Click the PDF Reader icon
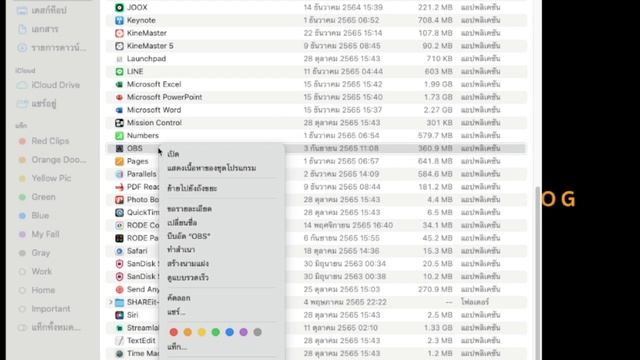640x360 pixels. [x=119, y=187]
